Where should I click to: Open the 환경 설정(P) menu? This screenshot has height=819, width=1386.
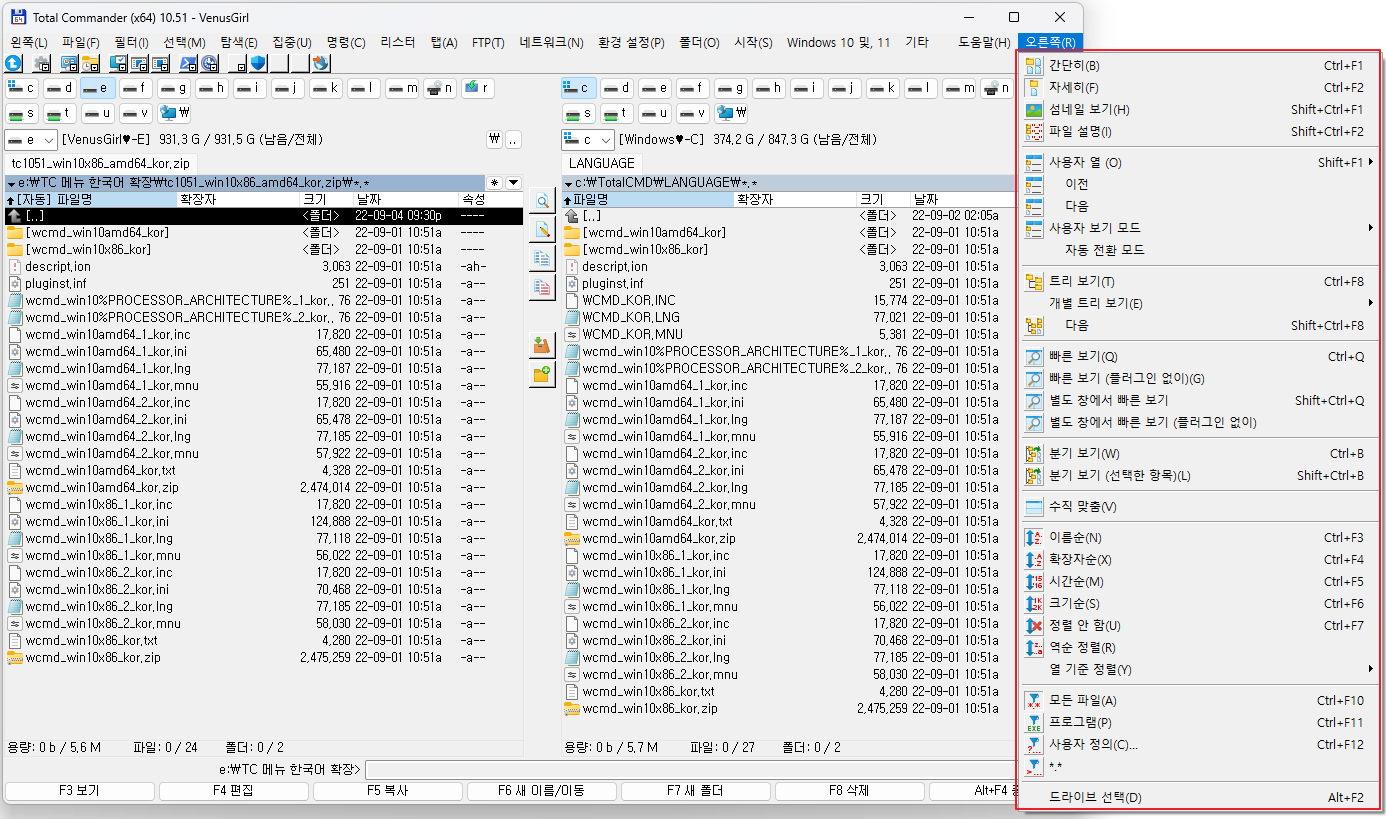tap(631, 43)
